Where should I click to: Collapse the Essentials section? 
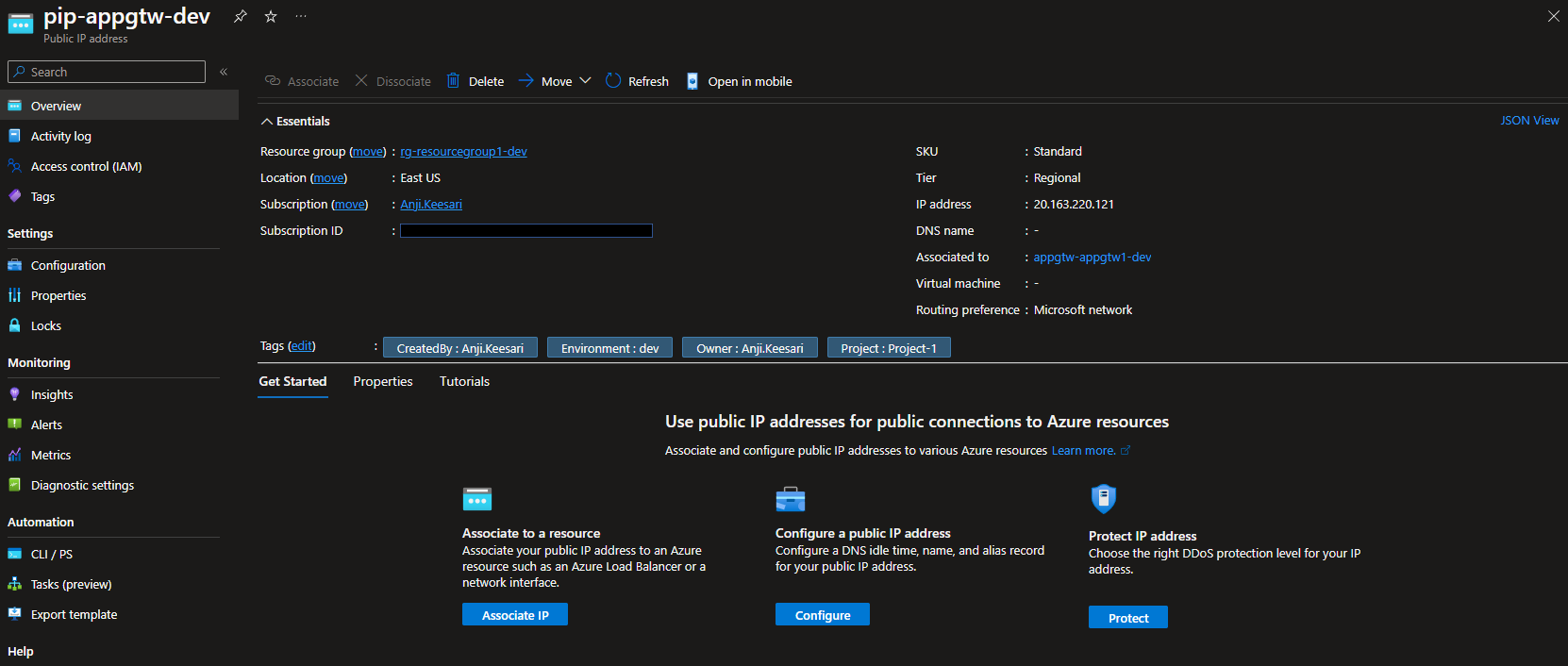point(267,122)
